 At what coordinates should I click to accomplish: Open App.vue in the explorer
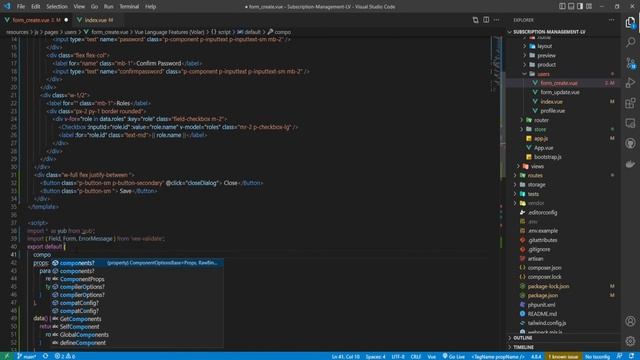544,148
